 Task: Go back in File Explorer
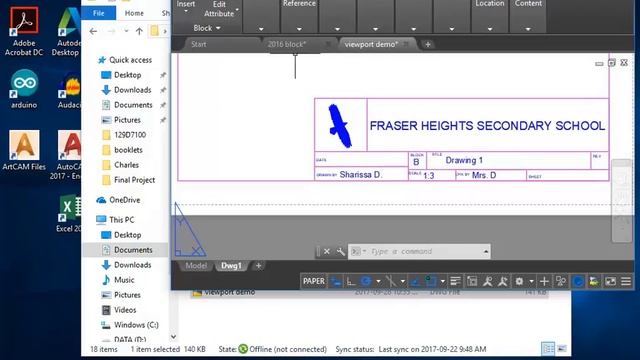point(93,31)
